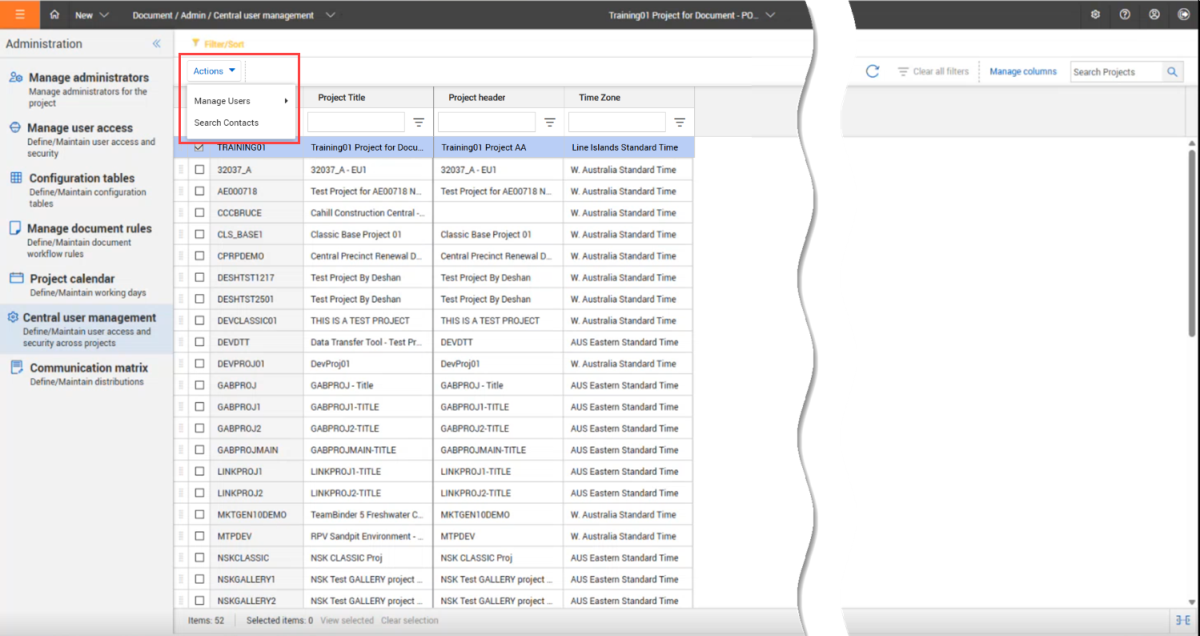The height and width of the screenshot is (636, 1200).
Task: Choose Manage Users from Actions menu
Action: [x=223, y=101]
